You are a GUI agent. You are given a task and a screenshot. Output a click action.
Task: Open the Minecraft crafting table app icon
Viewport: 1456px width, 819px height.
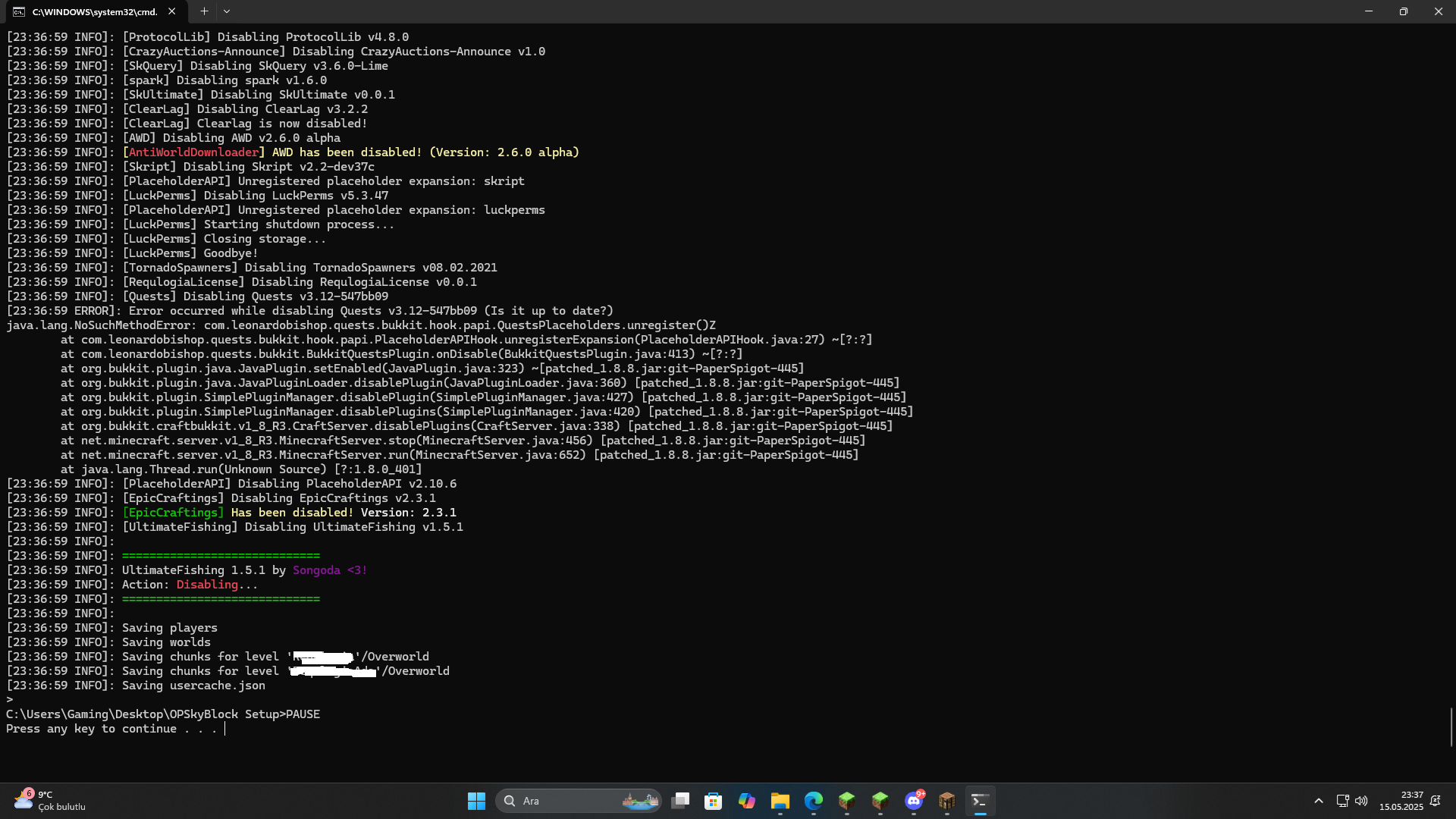(946, 801)
